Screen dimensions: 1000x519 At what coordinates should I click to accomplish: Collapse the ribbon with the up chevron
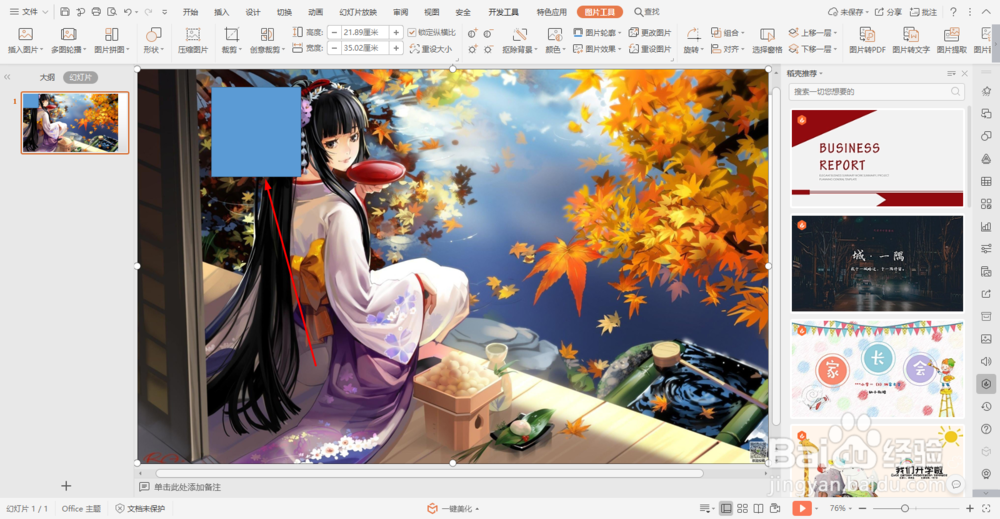pos(988,11)
